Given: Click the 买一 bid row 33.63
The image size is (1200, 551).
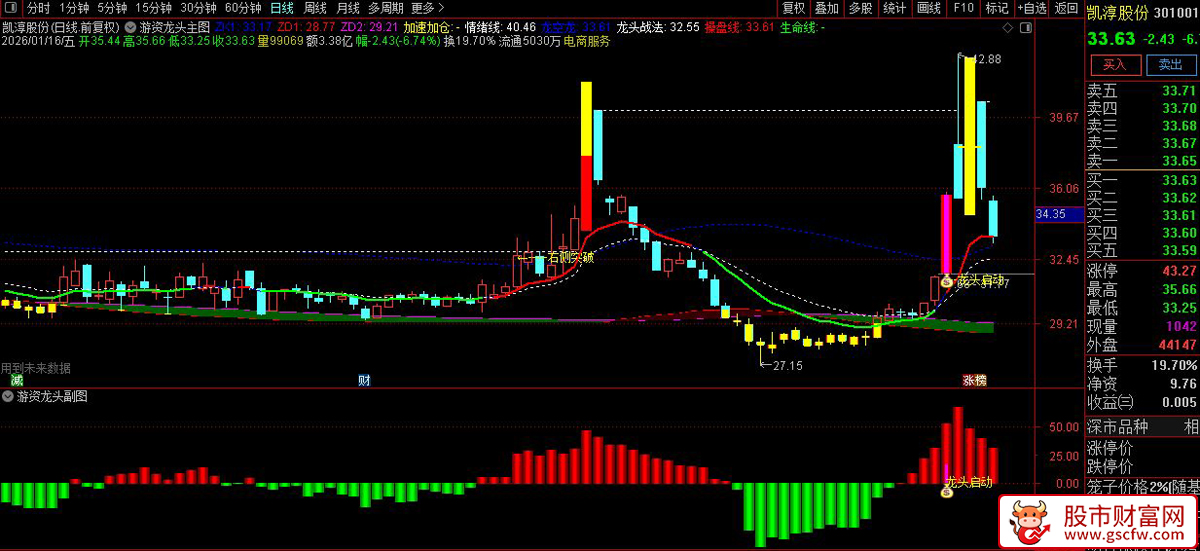Looking at the screenshot, I should click(x=1143, y=180).
